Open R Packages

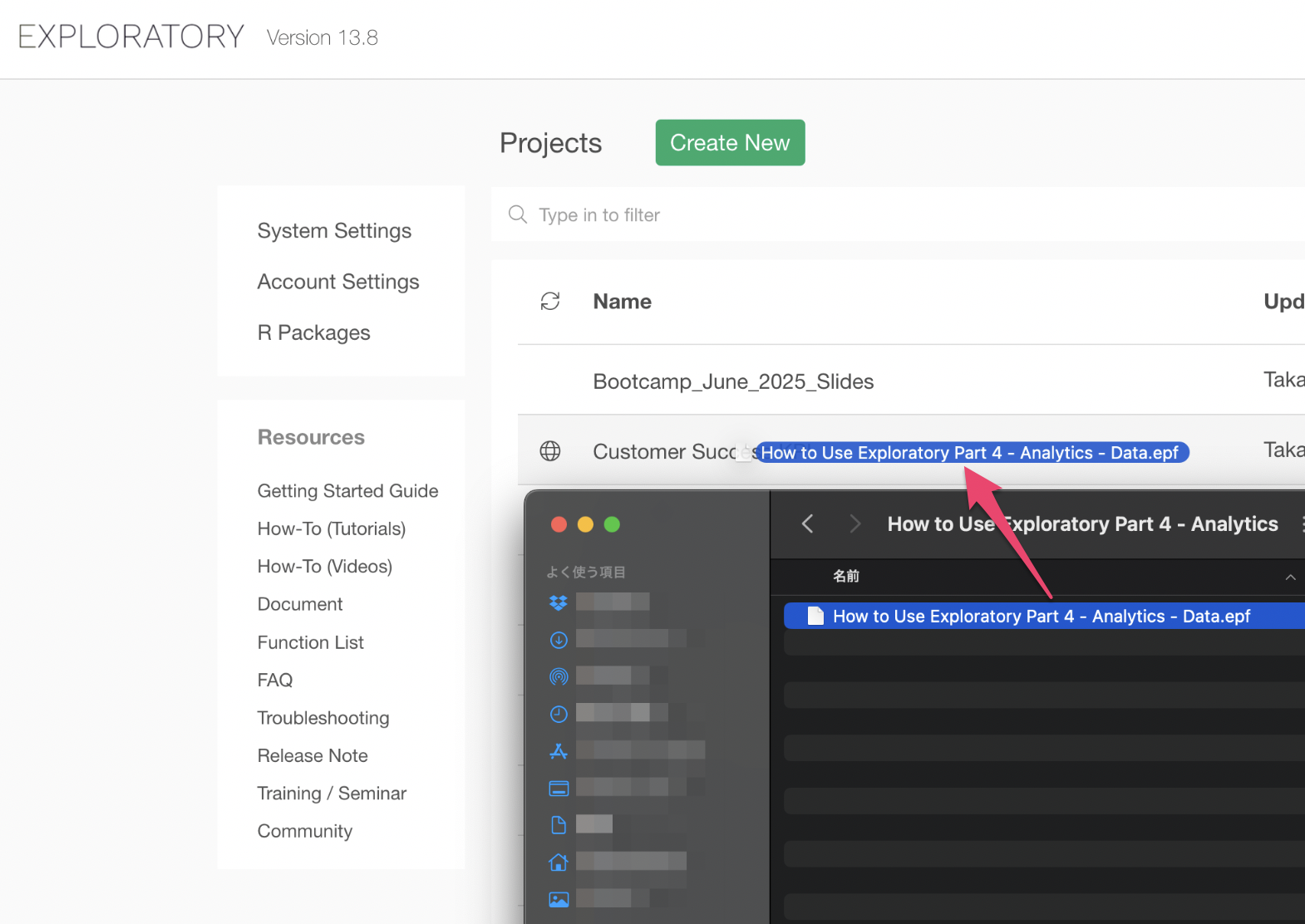point(314,332)
